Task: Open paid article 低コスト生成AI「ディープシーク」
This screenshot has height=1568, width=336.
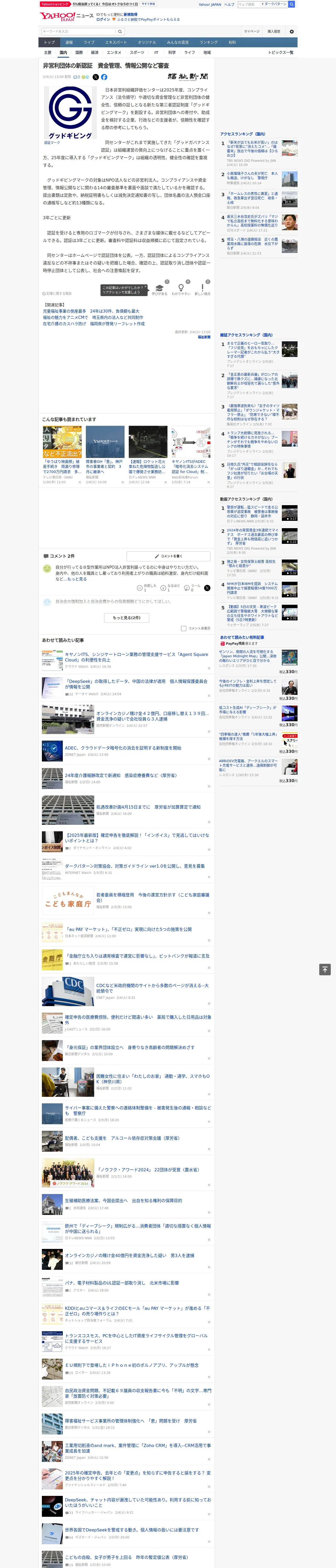Action: pyautogui.click(x=248, y=710)
